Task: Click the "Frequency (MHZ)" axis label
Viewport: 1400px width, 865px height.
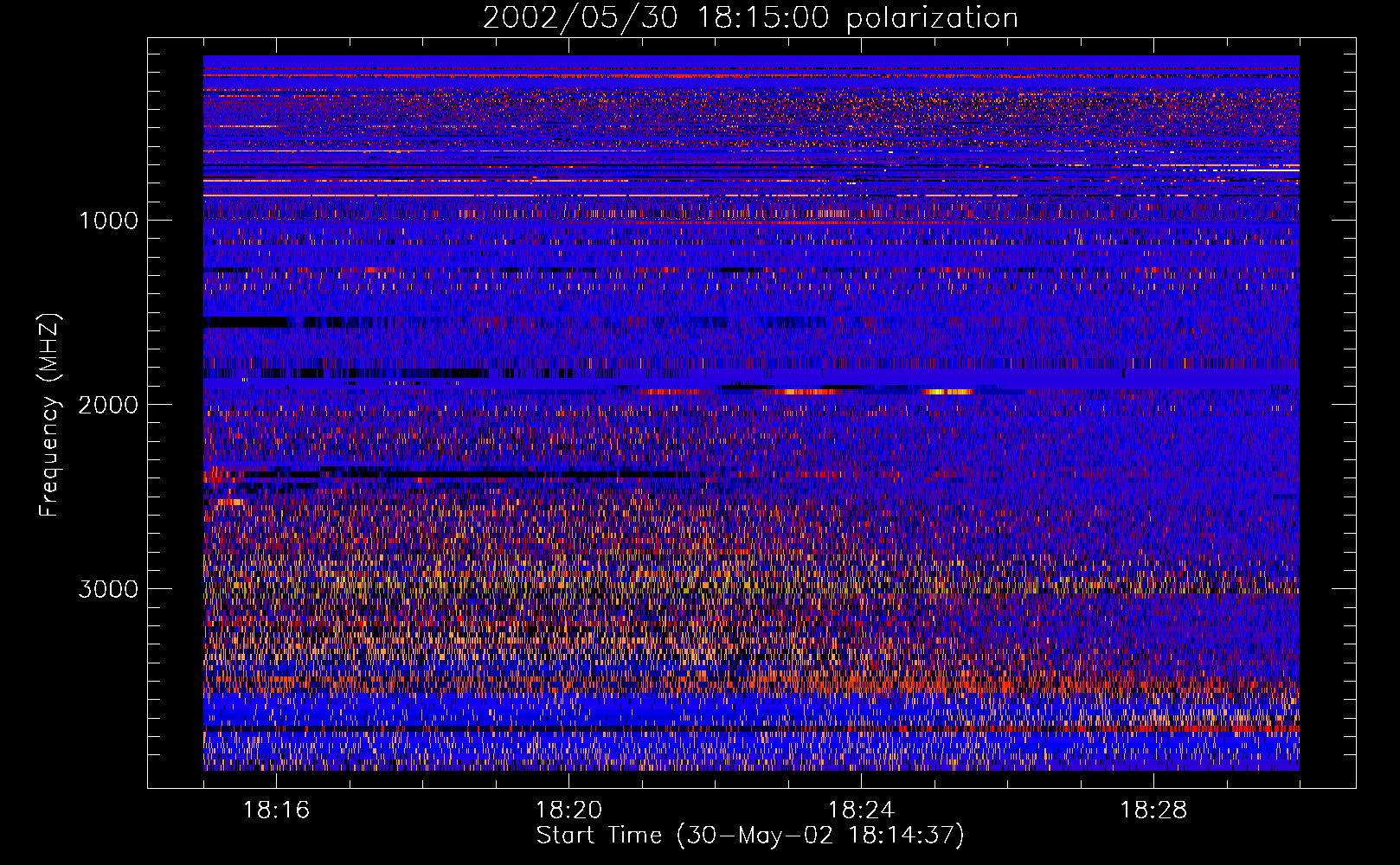Action: point(48,415)
